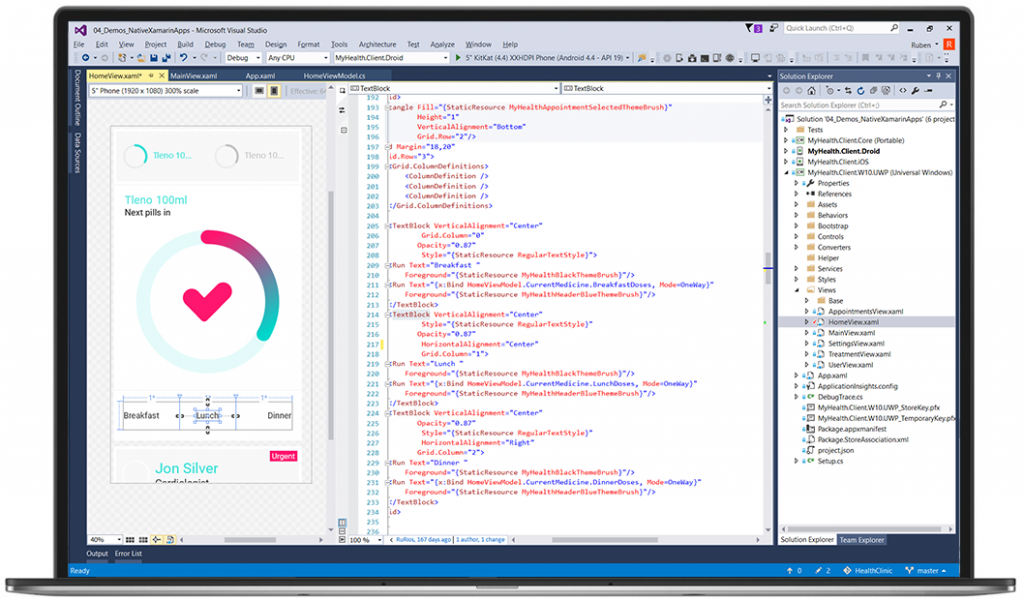Screen dimensions: 1024x601
Task: Open Properties via the wrench icon
Action: [x=915, y=90]
